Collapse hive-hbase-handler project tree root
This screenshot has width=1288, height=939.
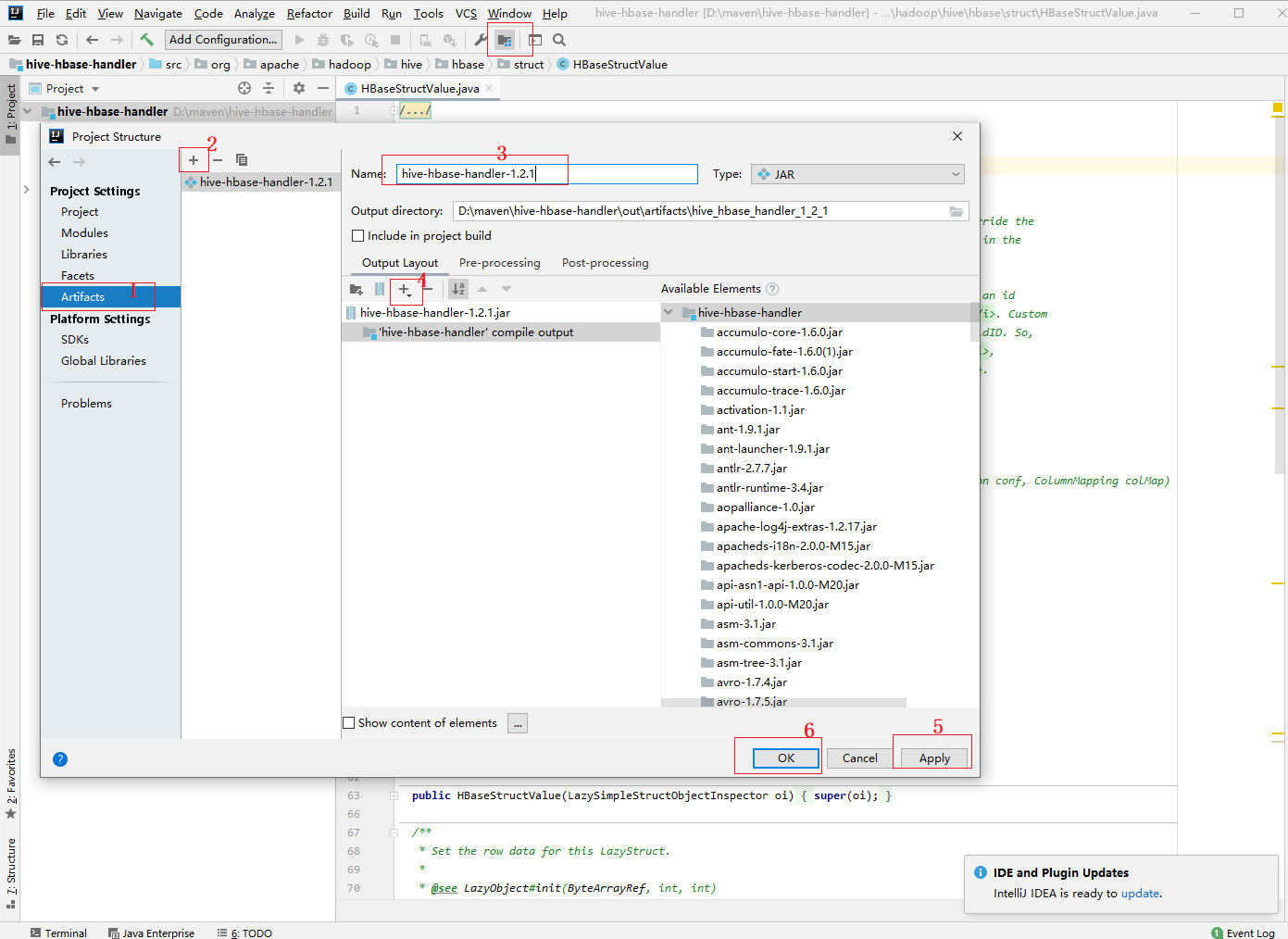(28, 111)
